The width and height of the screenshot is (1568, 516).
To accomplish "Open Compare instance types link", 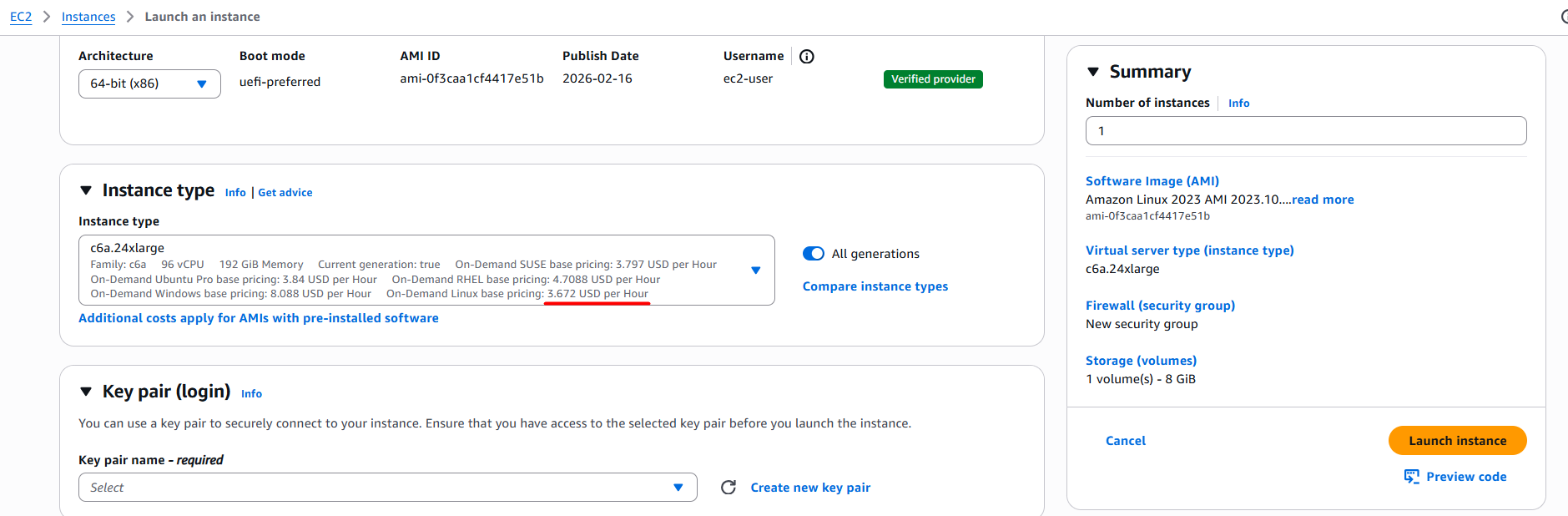I will [875, 286].
